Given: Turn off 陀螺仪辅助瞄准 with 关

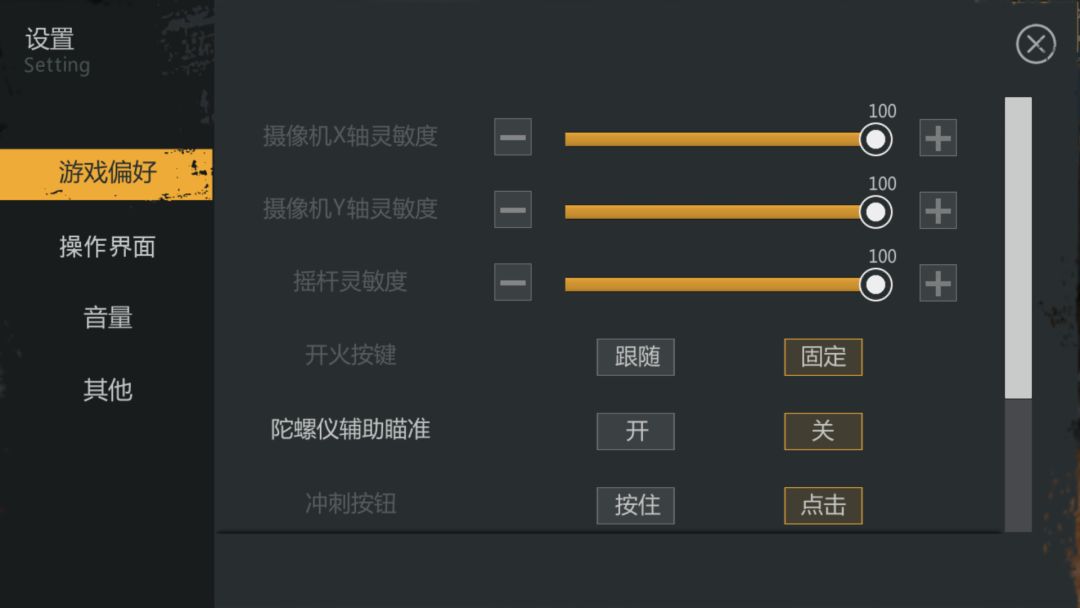Looking at the screenshot, I should [x=823, y=431].
